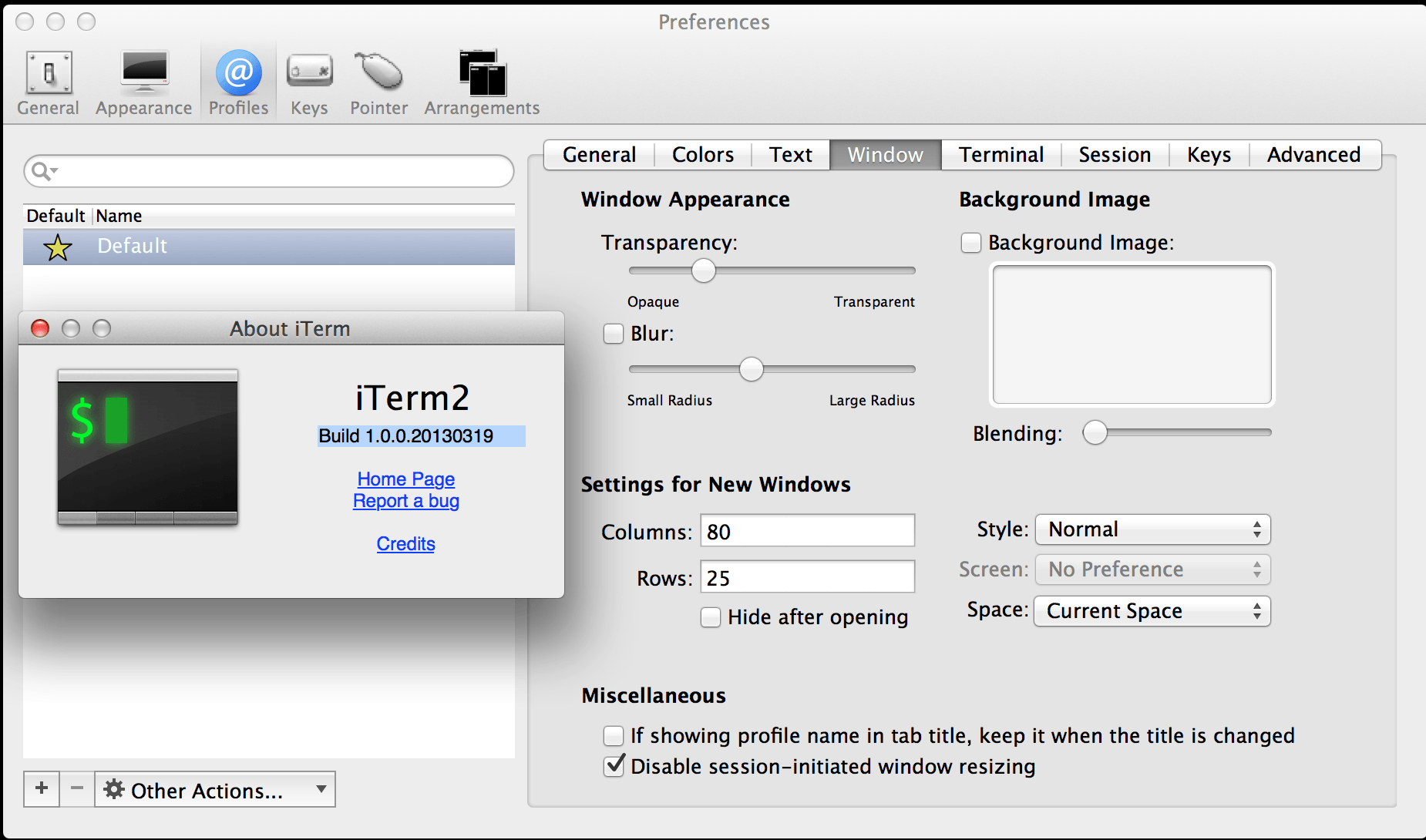Open the Profiles preferences pane
Viewport: 1426px width, 840px height.
238,83
